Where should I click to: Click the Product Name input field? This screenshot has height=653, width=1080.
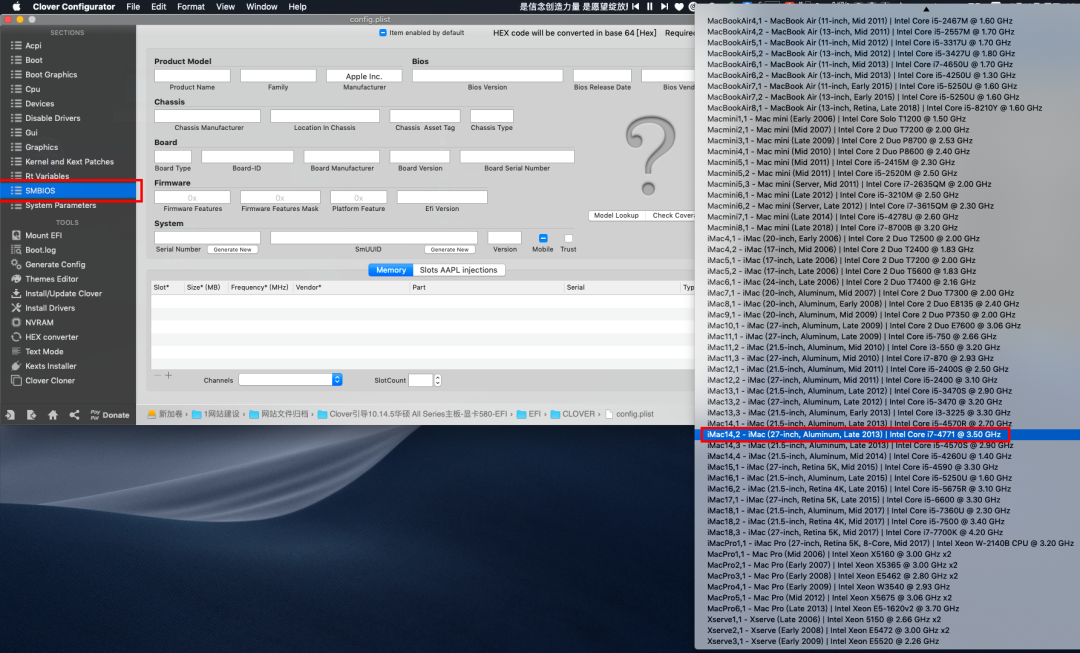pyautogui.click(x=192, y=76)
